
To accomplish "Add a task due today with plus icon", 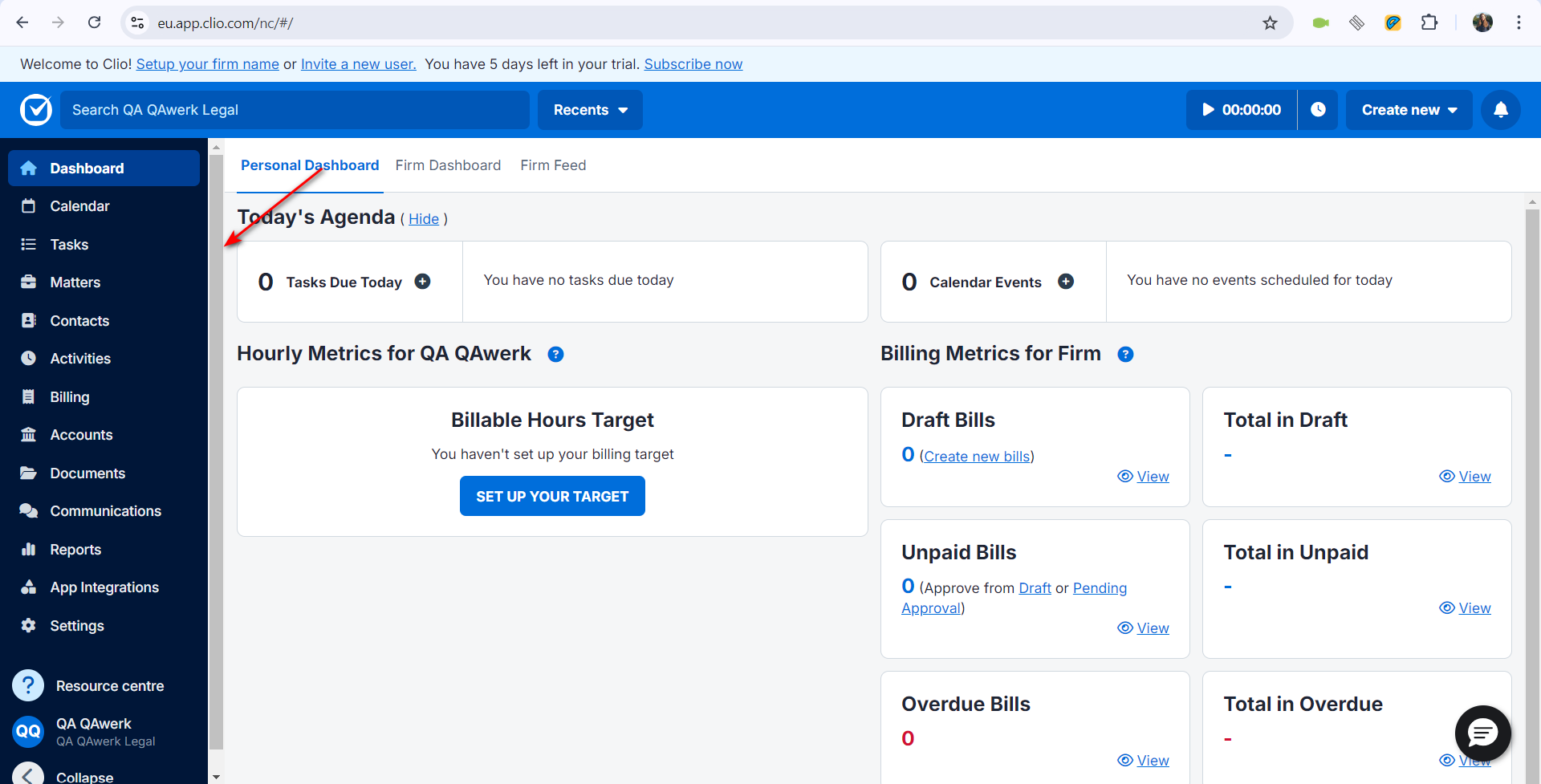I will [x=422, y=282].
